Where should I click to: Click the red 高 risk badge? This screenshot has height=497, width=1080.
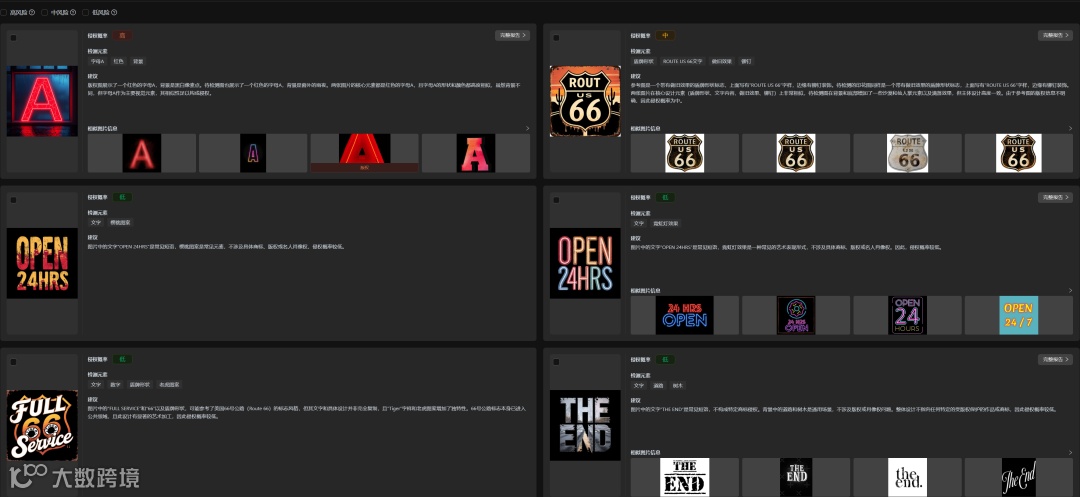pyautogui.click(x=123, y=35)
